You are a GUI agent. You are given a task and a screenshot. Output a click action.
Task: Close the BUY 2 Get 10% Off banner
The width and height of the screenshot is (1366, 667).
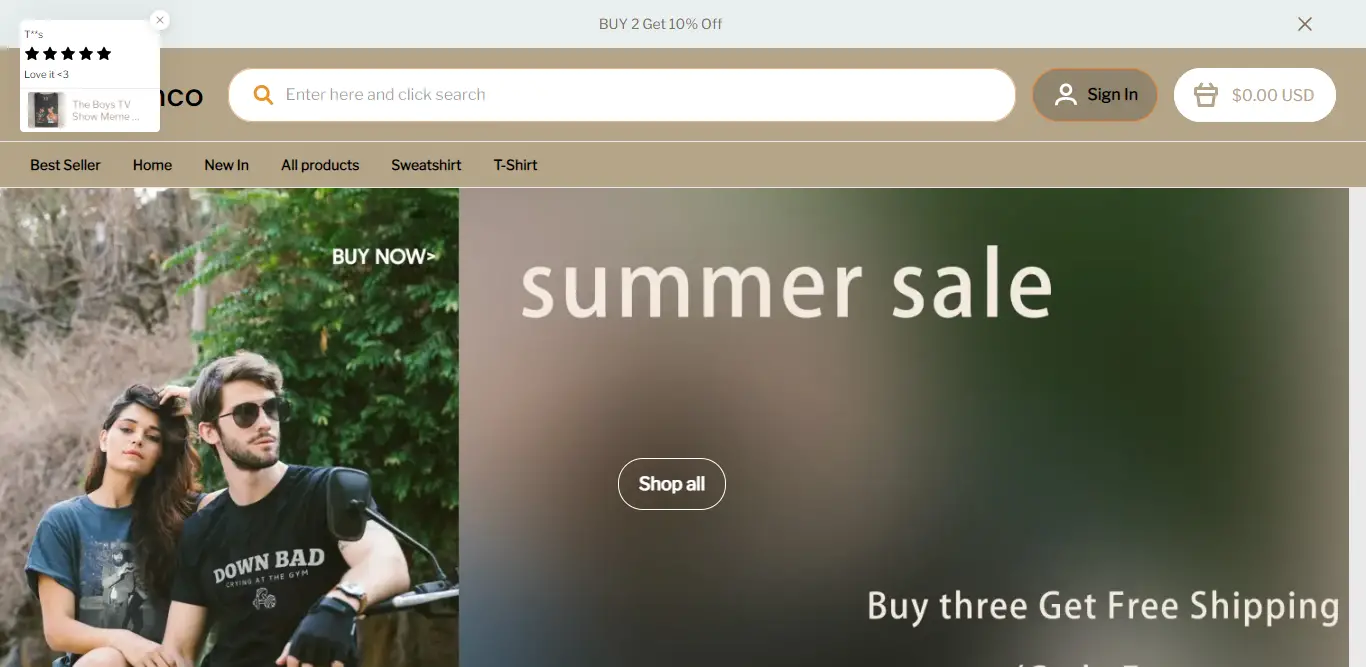[x=1305, y=24]
